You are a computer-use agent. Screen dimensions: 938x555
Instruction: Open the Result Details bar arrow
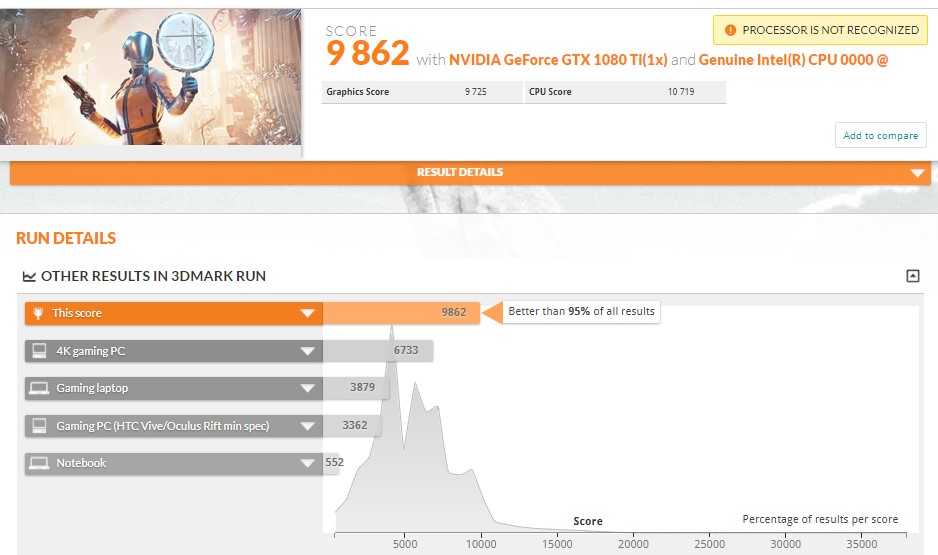tap(917, 173)
